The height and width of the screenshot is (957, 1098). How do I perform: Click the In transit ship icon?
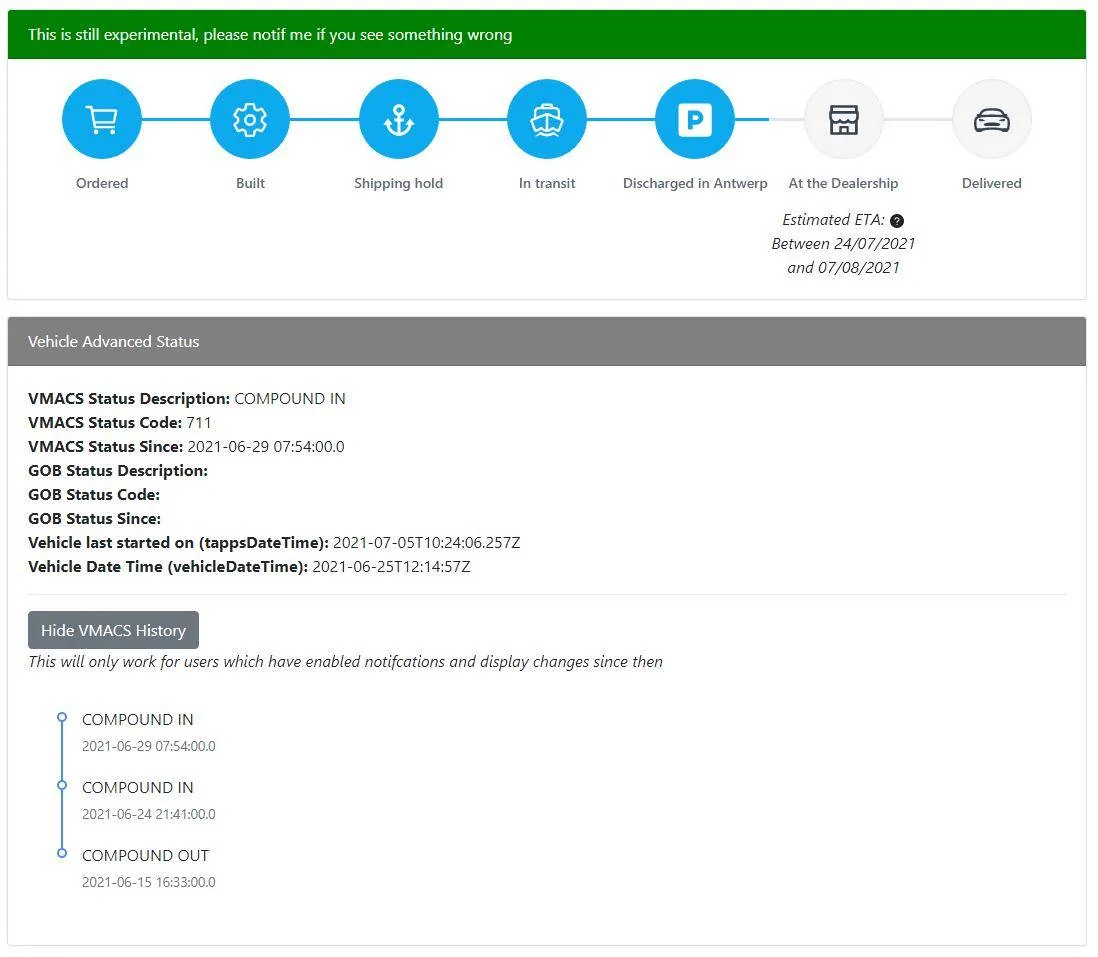[547, 119]
